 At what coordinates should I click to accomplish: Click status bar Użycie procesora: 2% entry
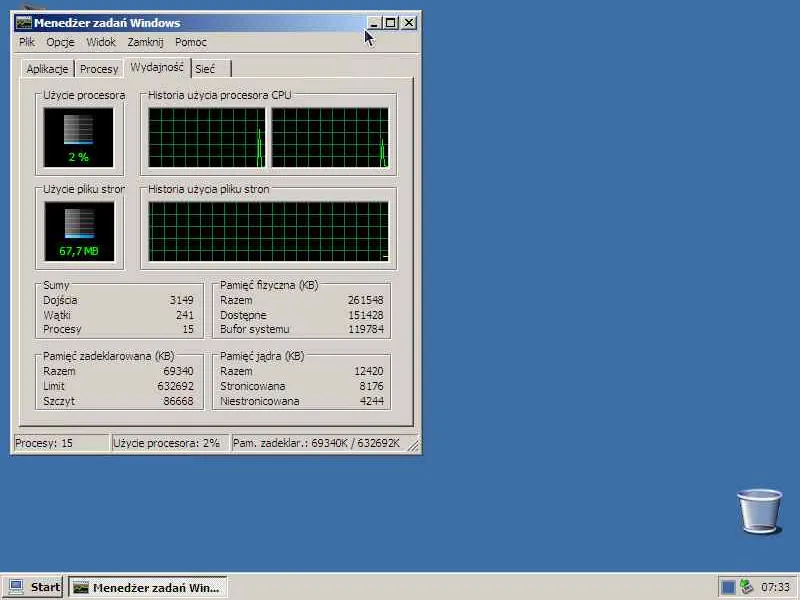pyautogui.click(x=169, y=443)
